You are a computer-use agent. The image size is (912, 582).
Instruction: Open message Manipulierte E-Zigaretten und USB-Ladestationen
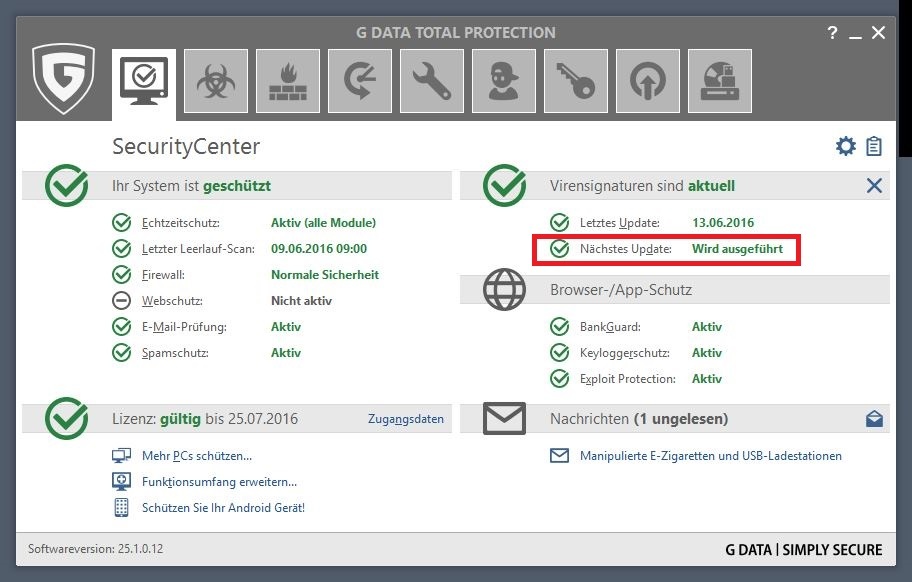[711, 456]
